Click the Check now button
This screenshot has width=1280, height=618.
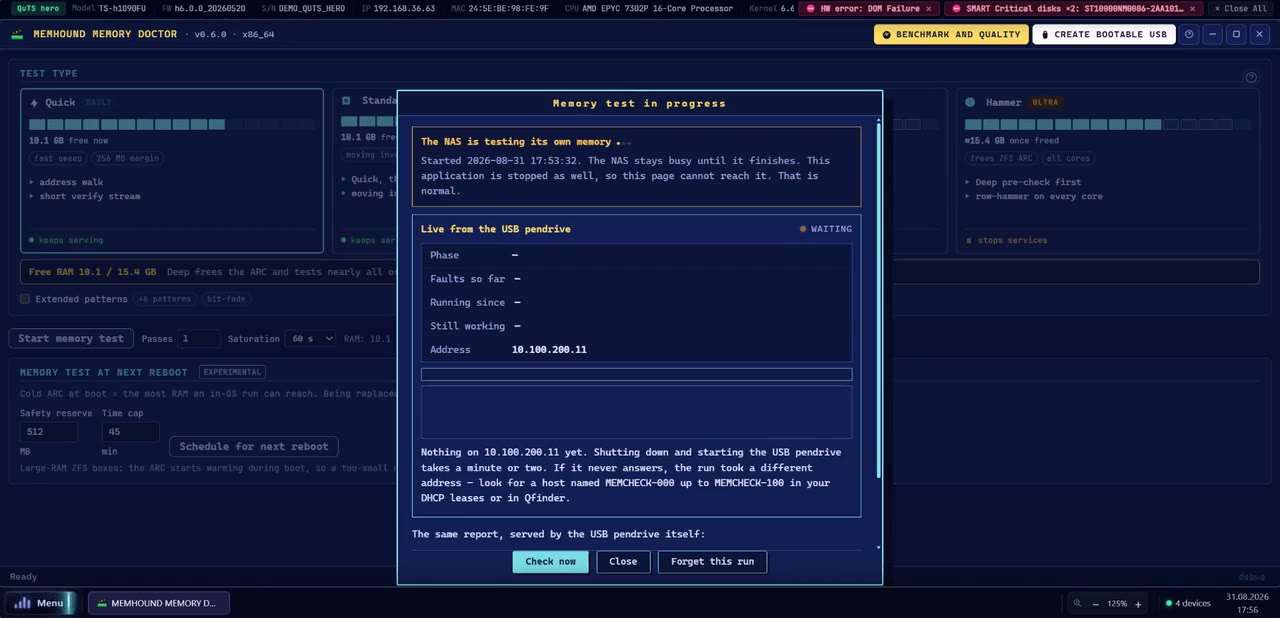click(551, 561)
